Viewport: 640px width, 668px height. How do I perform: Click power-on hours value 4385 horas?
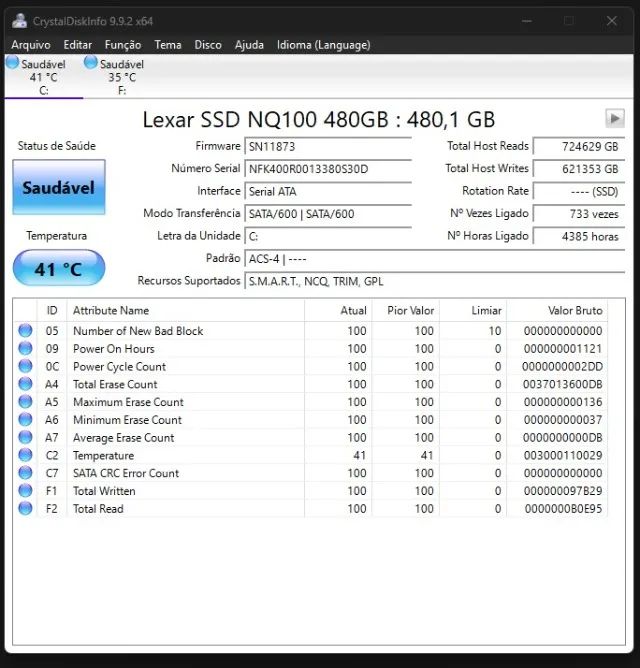click(579, 236)
